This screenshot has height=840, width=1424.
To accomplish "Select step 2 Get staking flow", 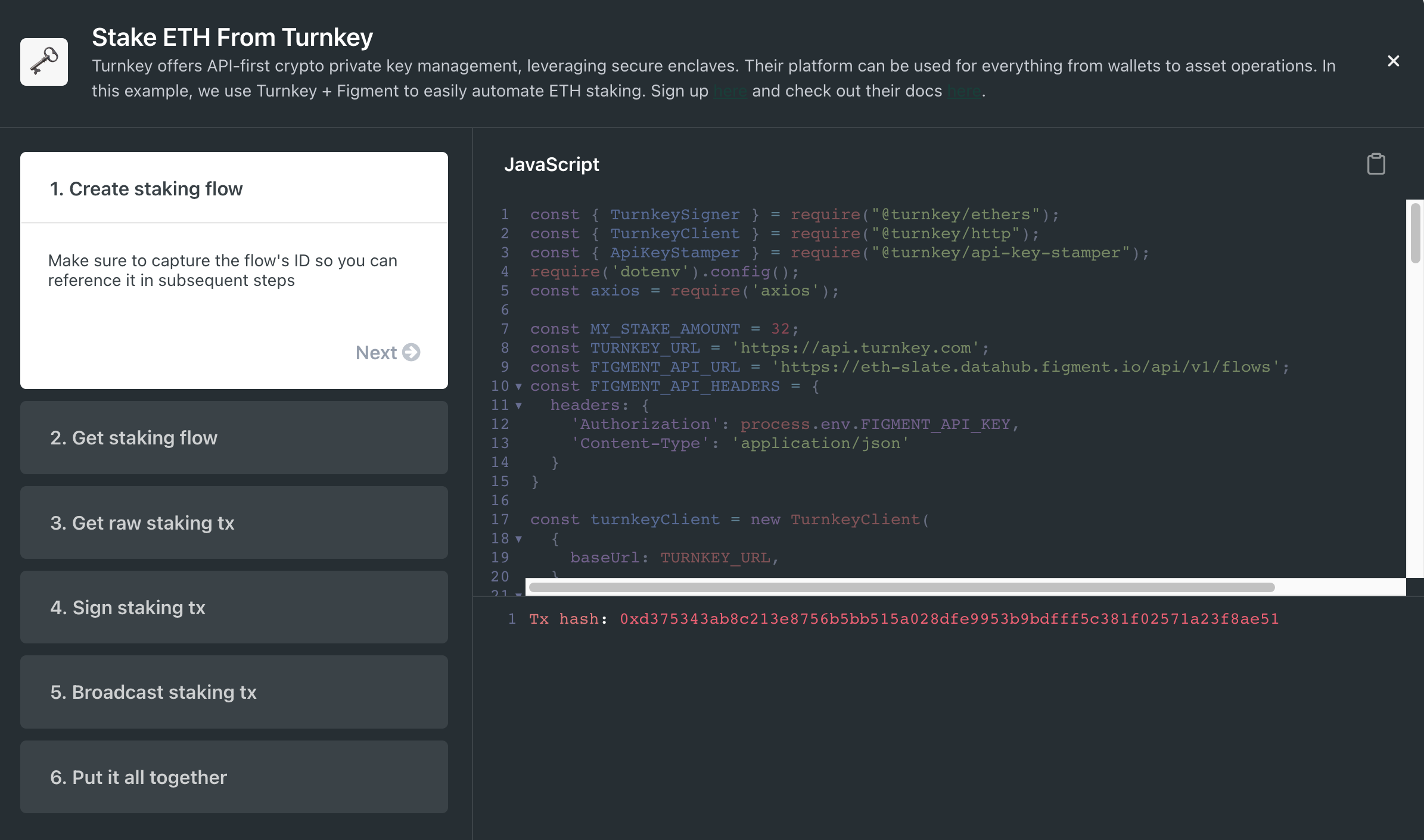I will click(234, 437).
